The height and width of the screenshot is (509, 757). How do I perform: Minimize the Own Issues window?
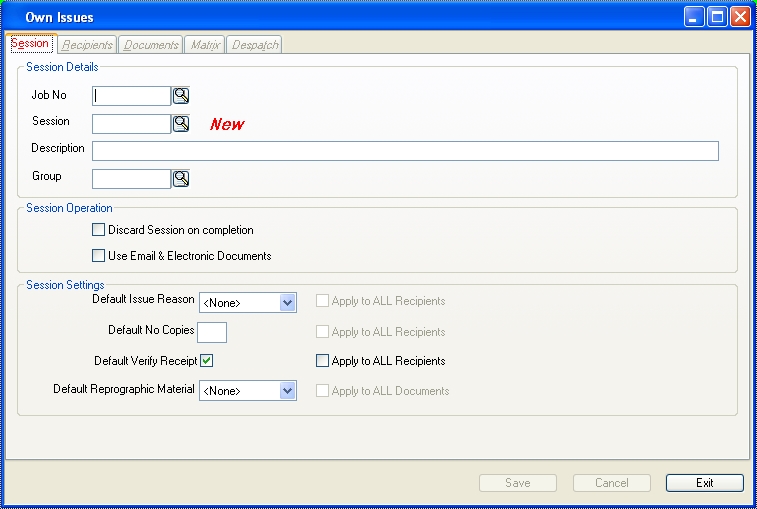coord(694,17)
